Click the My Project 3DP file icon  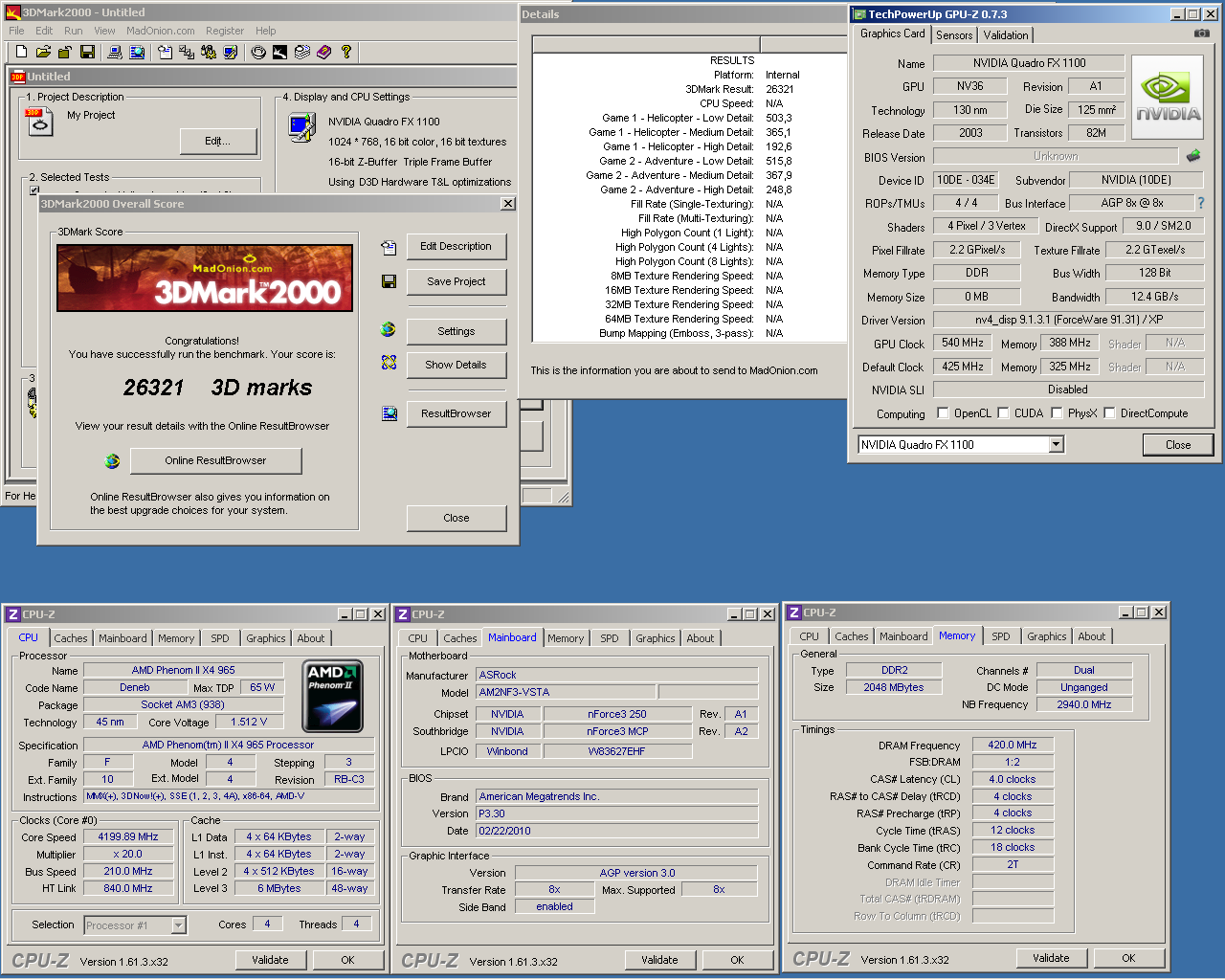click(40, 121)
